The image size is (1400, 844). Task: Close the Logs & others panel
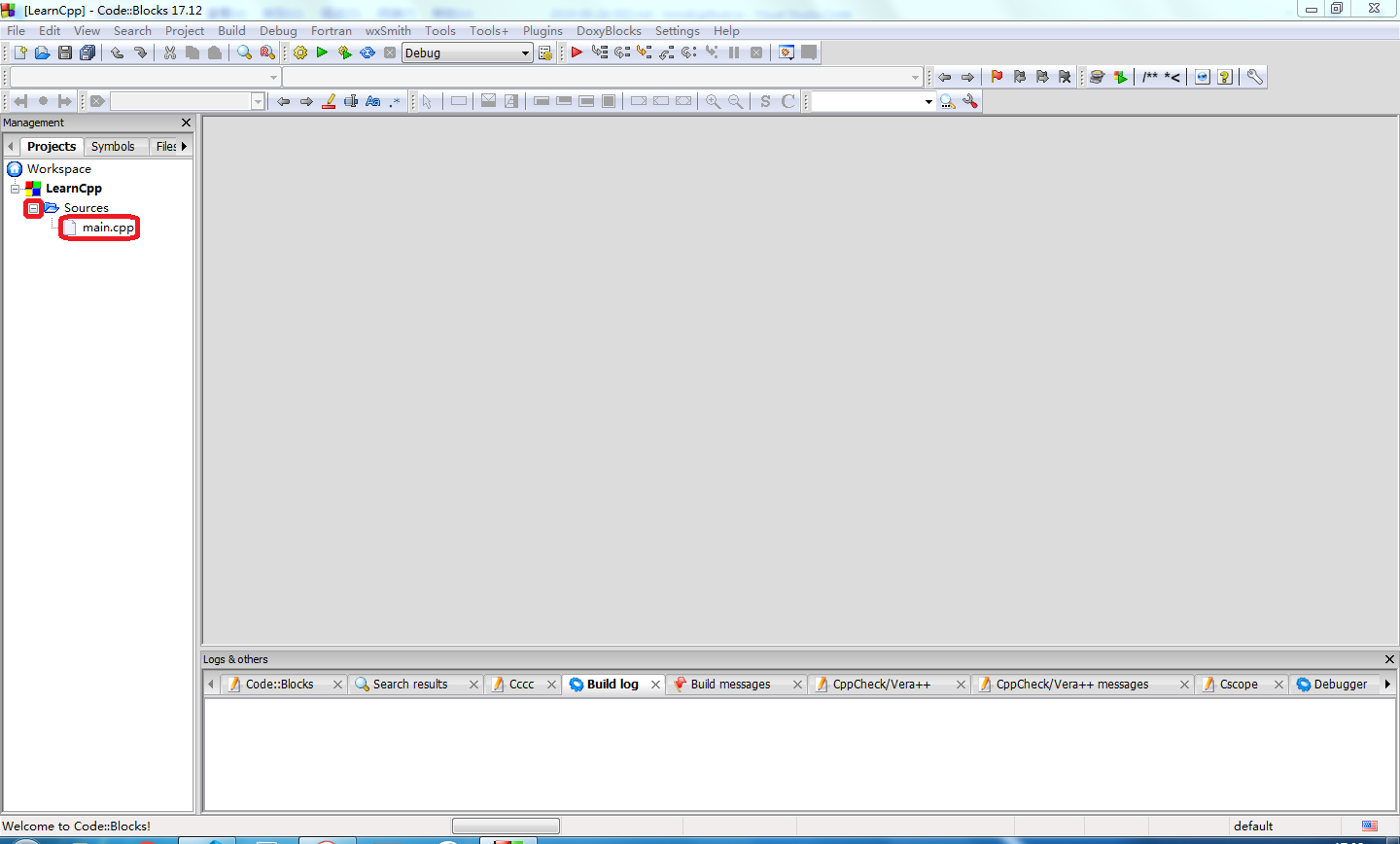click(1389, 659)
